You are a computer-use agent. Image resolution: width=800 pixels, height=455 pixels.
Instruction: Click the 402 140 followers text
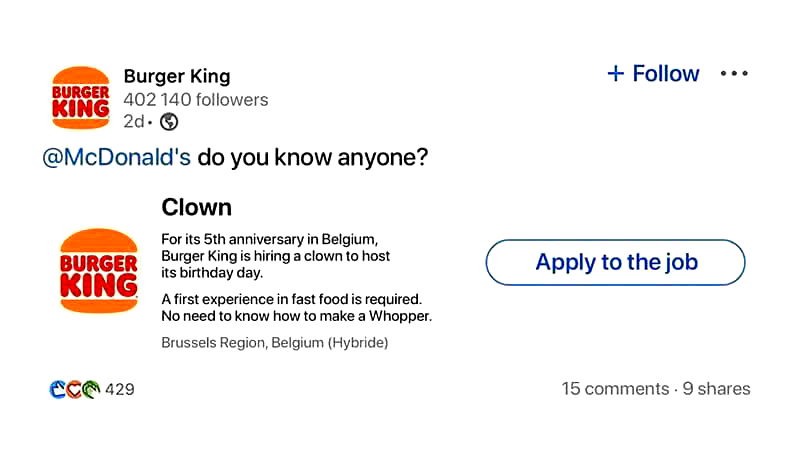(x=196, y=100)
